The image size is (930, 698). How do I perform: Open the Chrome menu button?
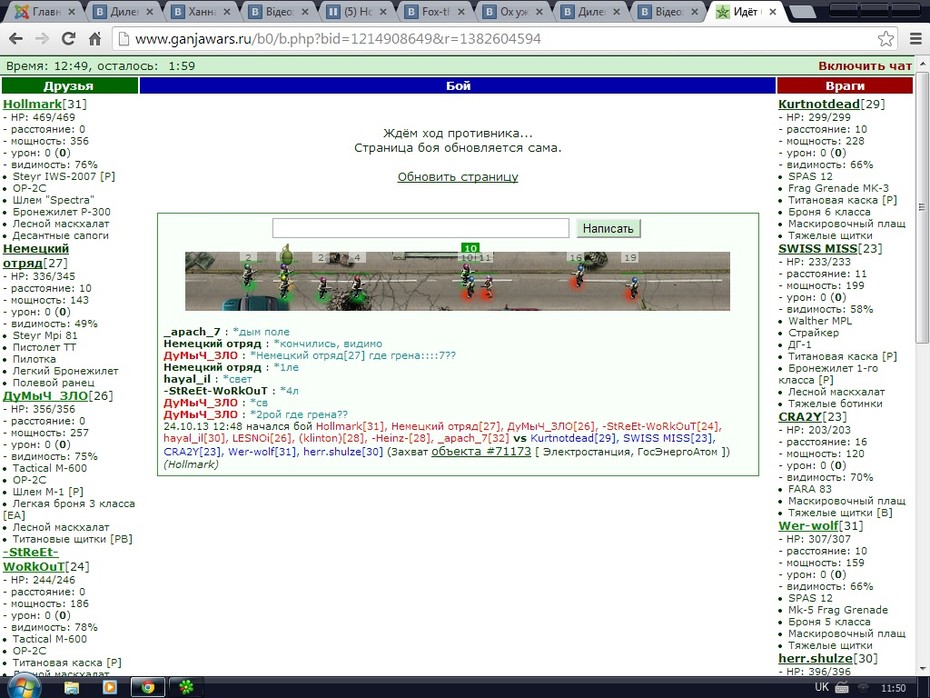coord(916,39)
